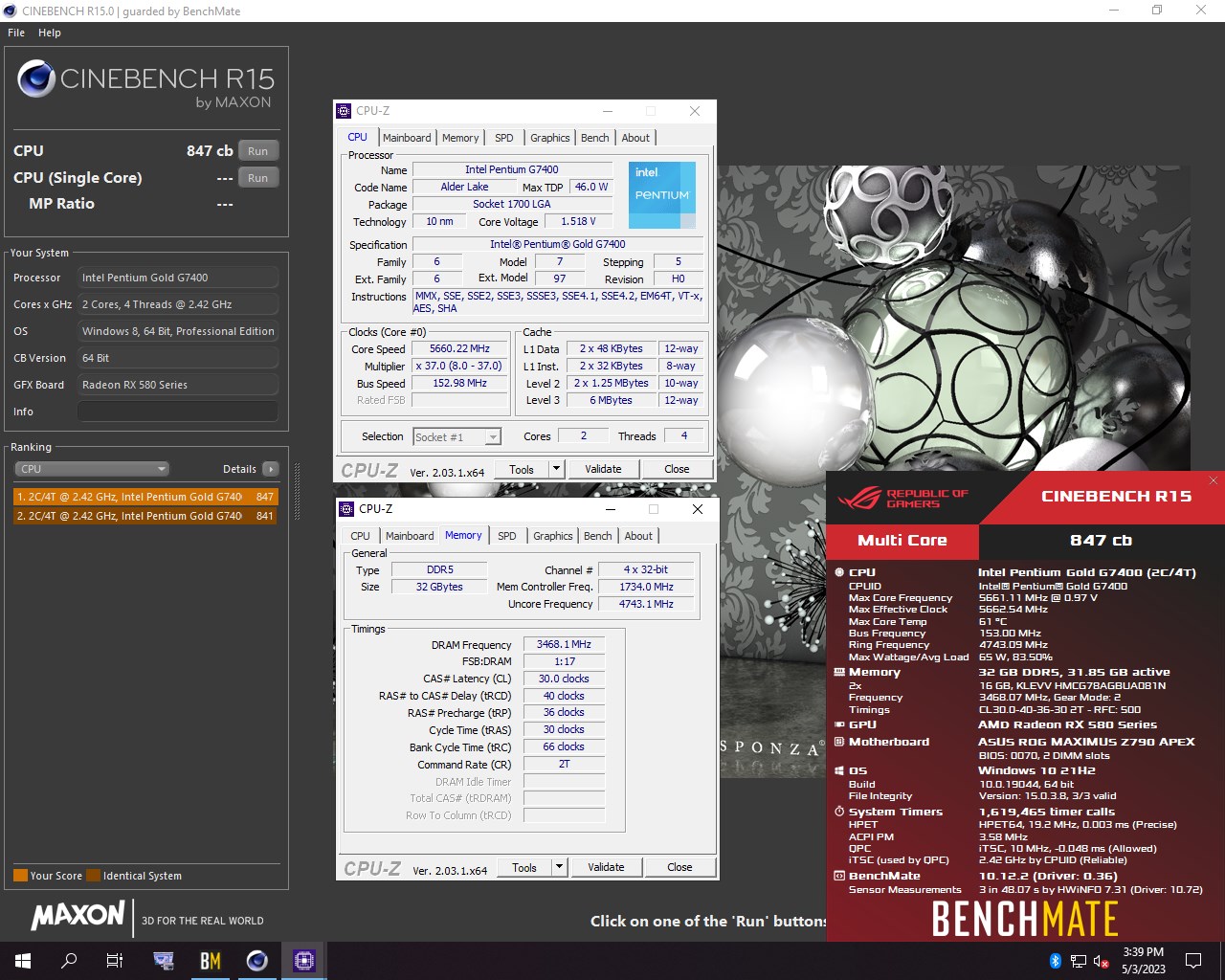Screen dimensions: 1225x980
Task: Click the Intel Pentium logo badge
Action: tap(662, 194)
